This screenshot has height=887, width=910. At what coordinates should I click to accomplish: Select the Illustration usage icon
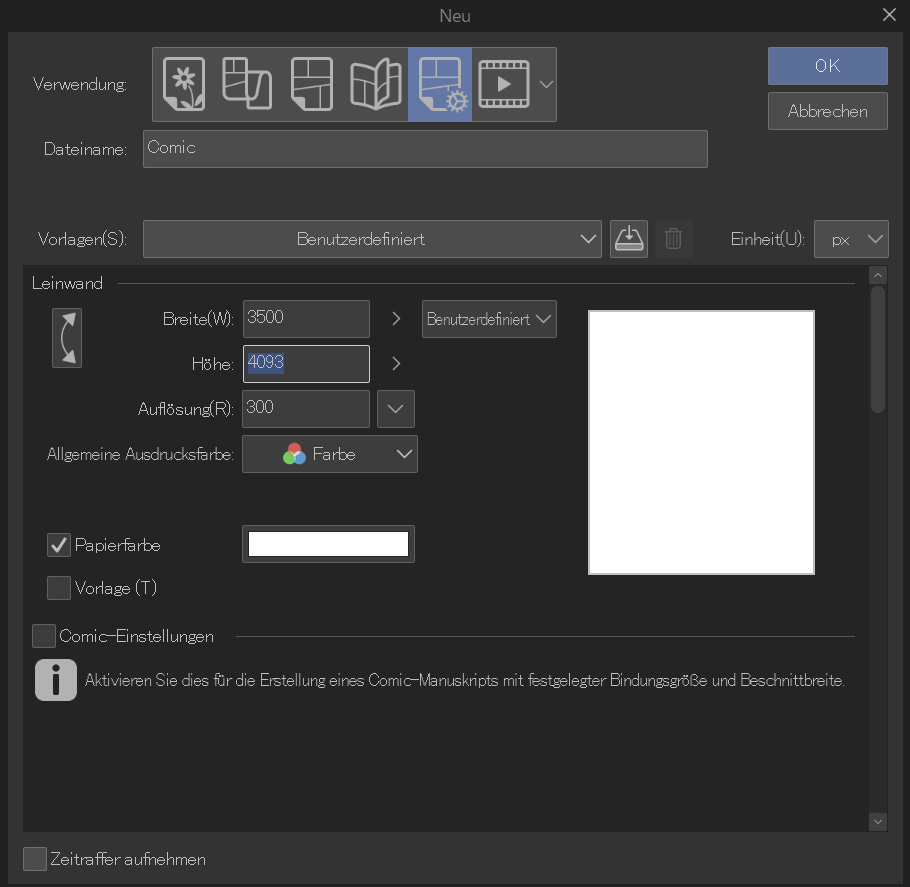click(183, 84)
